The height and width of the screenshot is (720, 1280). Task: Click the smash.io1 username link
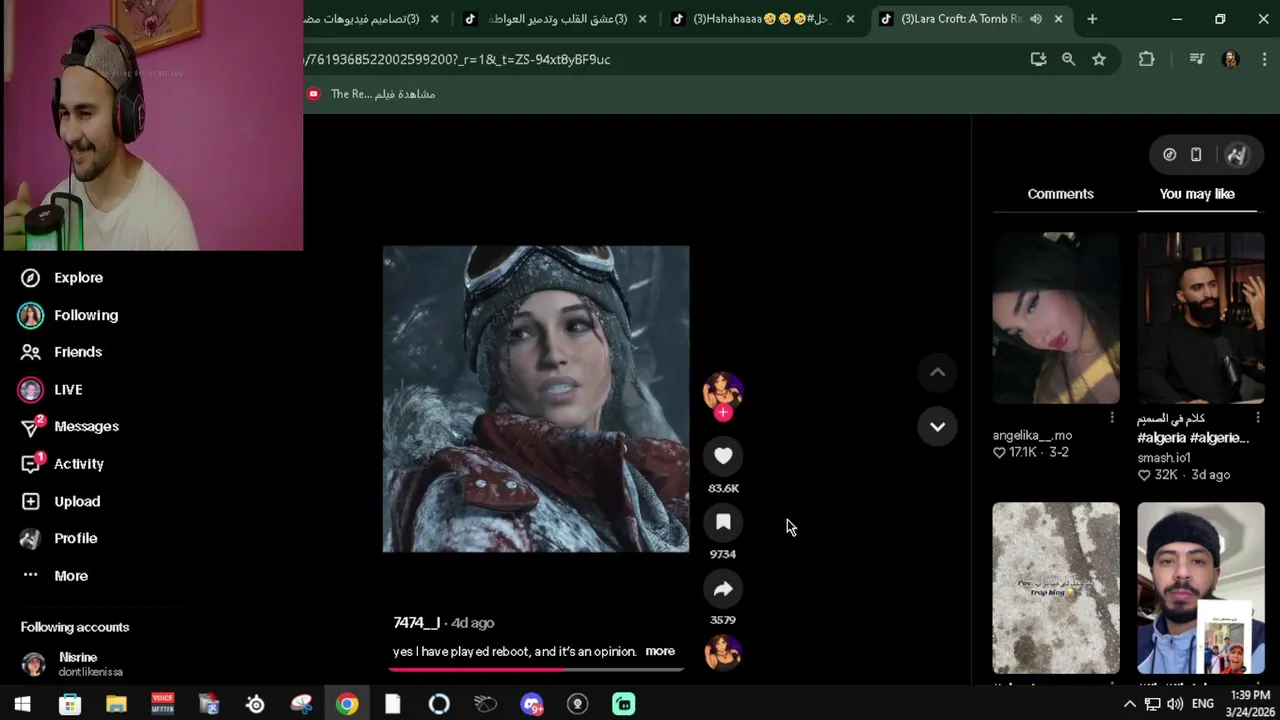pyautogui.click(x=1164, y=458)
